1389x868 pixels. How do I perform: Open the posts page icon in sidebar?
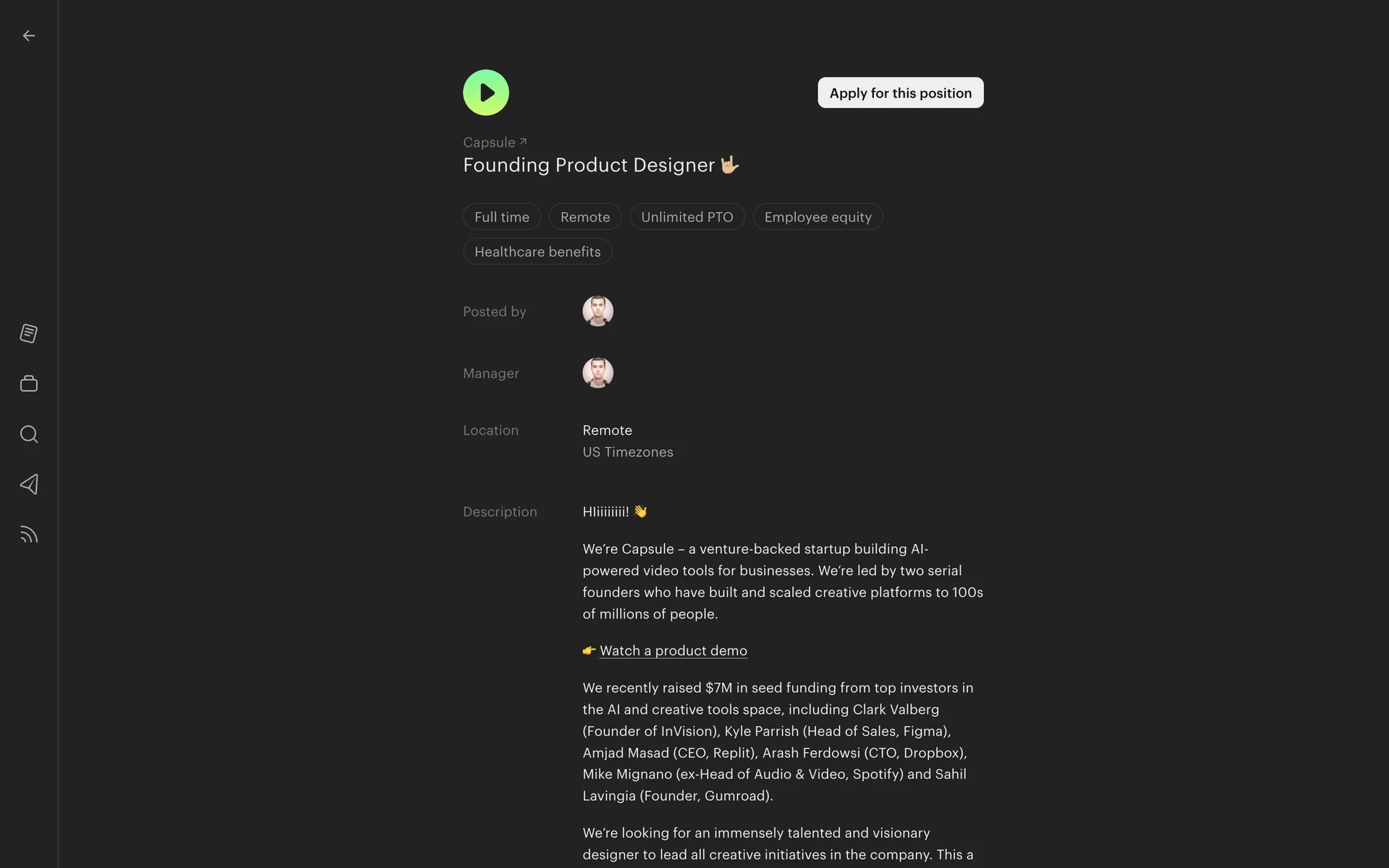pos(29,333)
